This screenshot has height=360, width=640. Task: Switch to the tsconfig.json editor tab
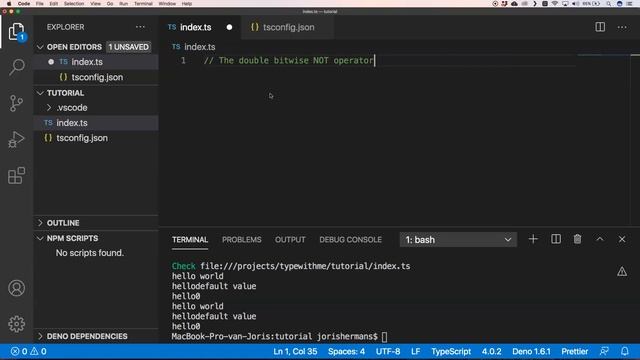tap(288, 27)
